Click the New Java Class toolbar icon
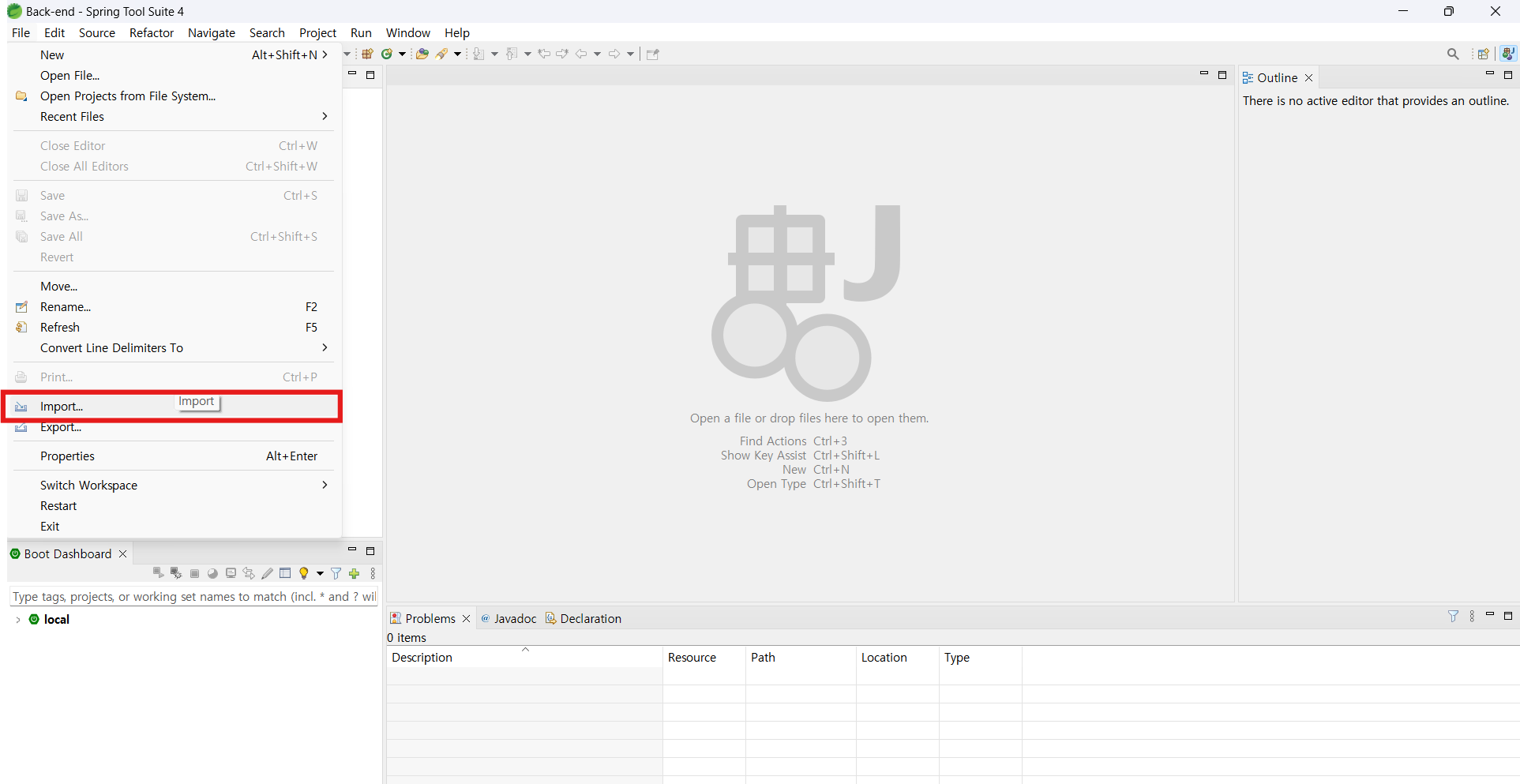 387,54
